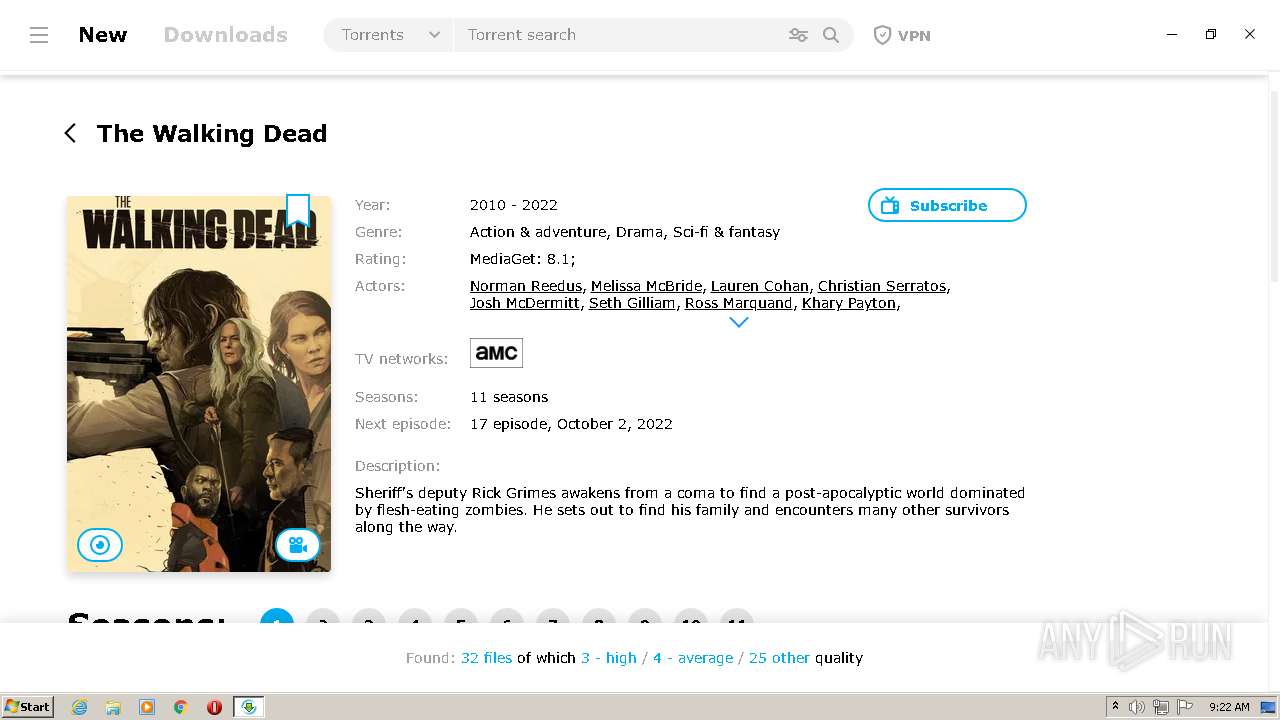1280x720 pixels.
Task: Expand the full actors list chevron
Action: tap(739, 322)
